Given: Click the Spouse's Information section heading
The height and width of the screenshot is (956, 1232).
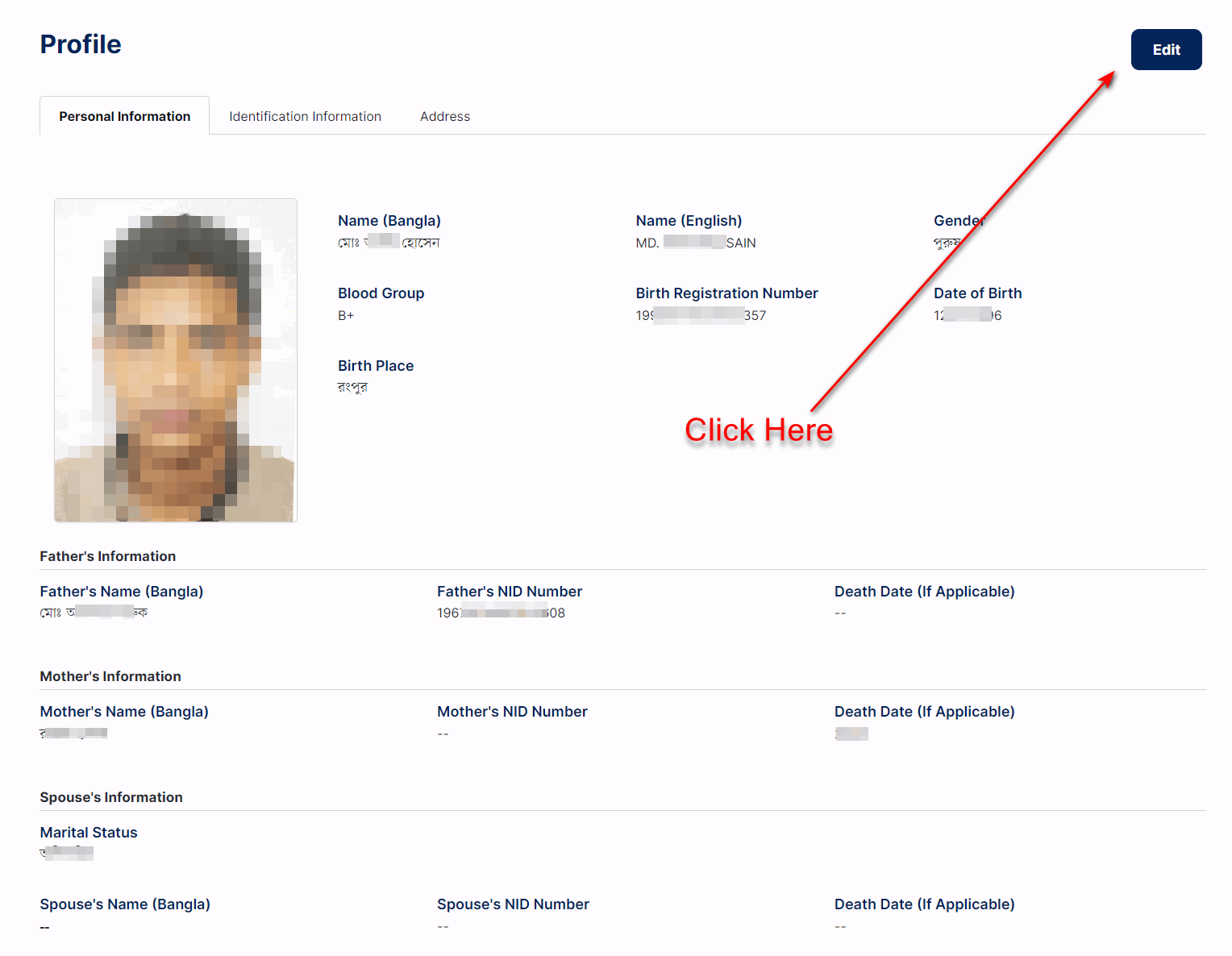Looking at the screenshot, I should pyautogui.click(x=111, y=797).
